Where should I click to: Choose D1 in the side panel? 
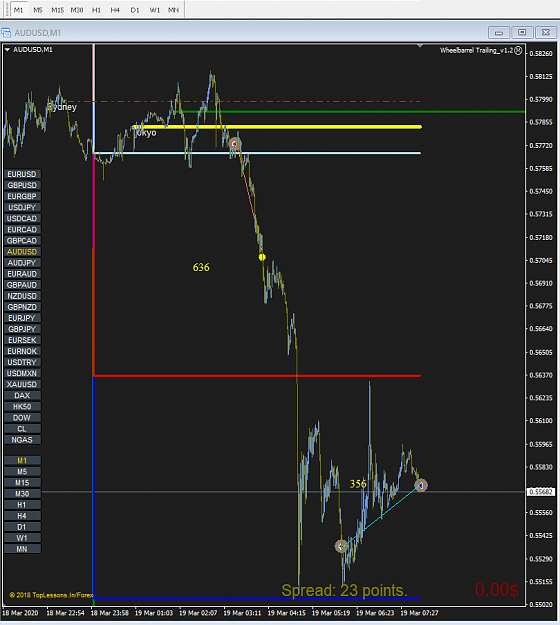tap(22, 527)
